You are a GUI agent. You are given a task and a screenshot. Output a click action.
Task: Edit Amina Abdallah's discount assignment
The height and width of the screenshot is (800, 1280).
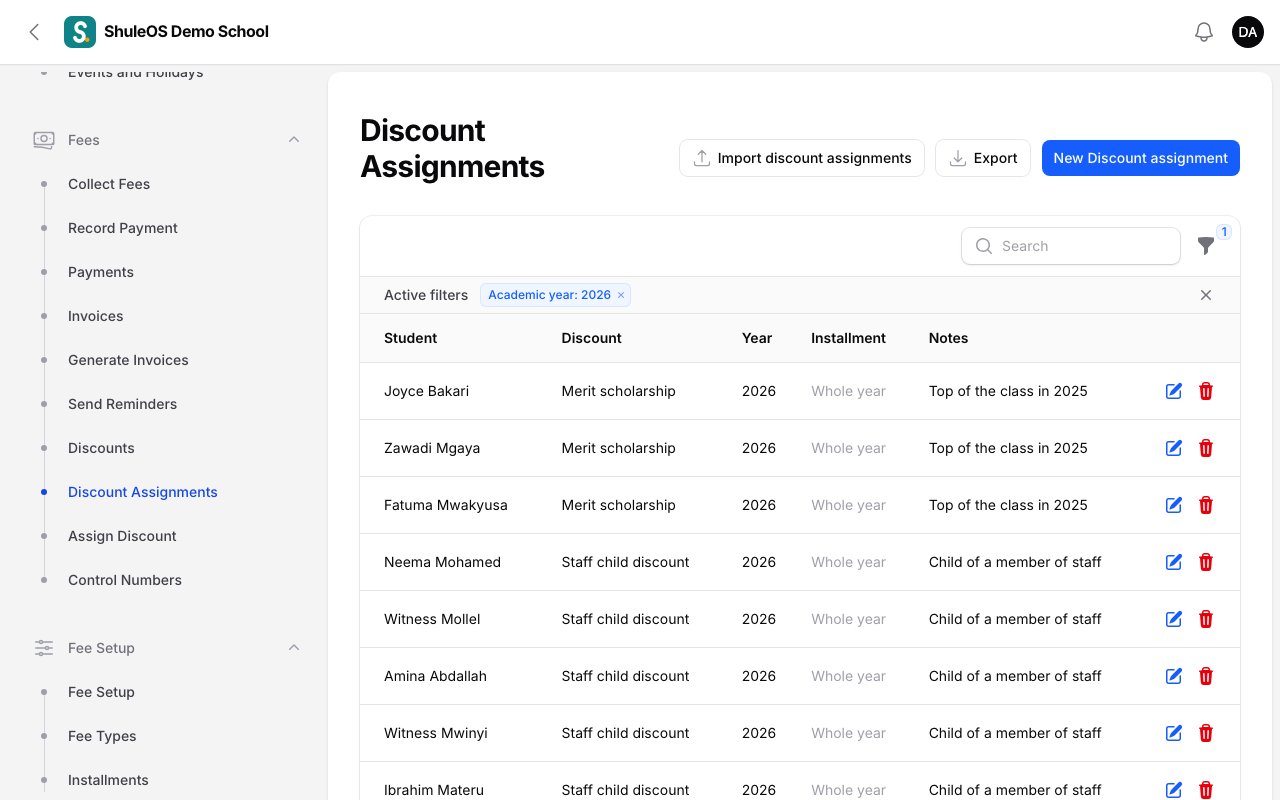pos(1174,676)
